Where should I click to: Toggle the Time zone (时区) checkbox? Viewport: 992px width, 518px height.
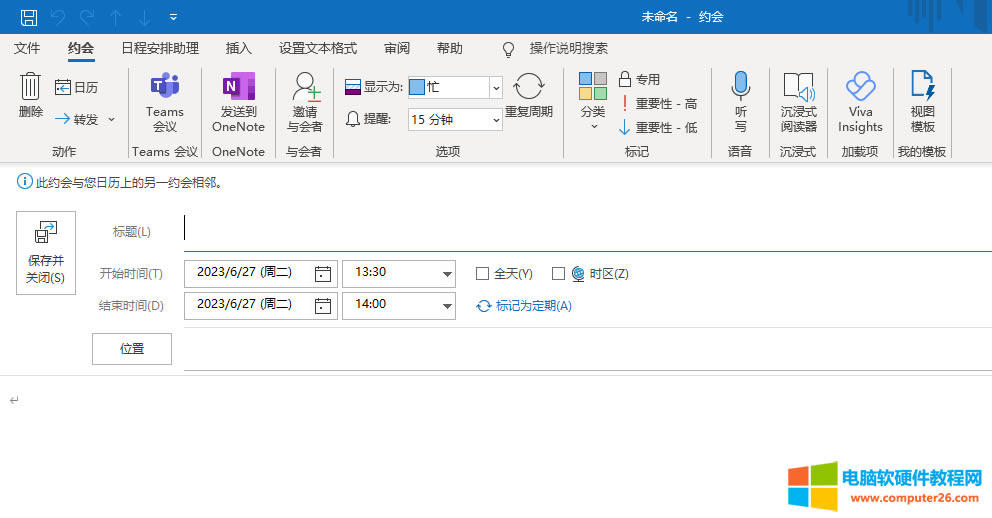point(559,274)
